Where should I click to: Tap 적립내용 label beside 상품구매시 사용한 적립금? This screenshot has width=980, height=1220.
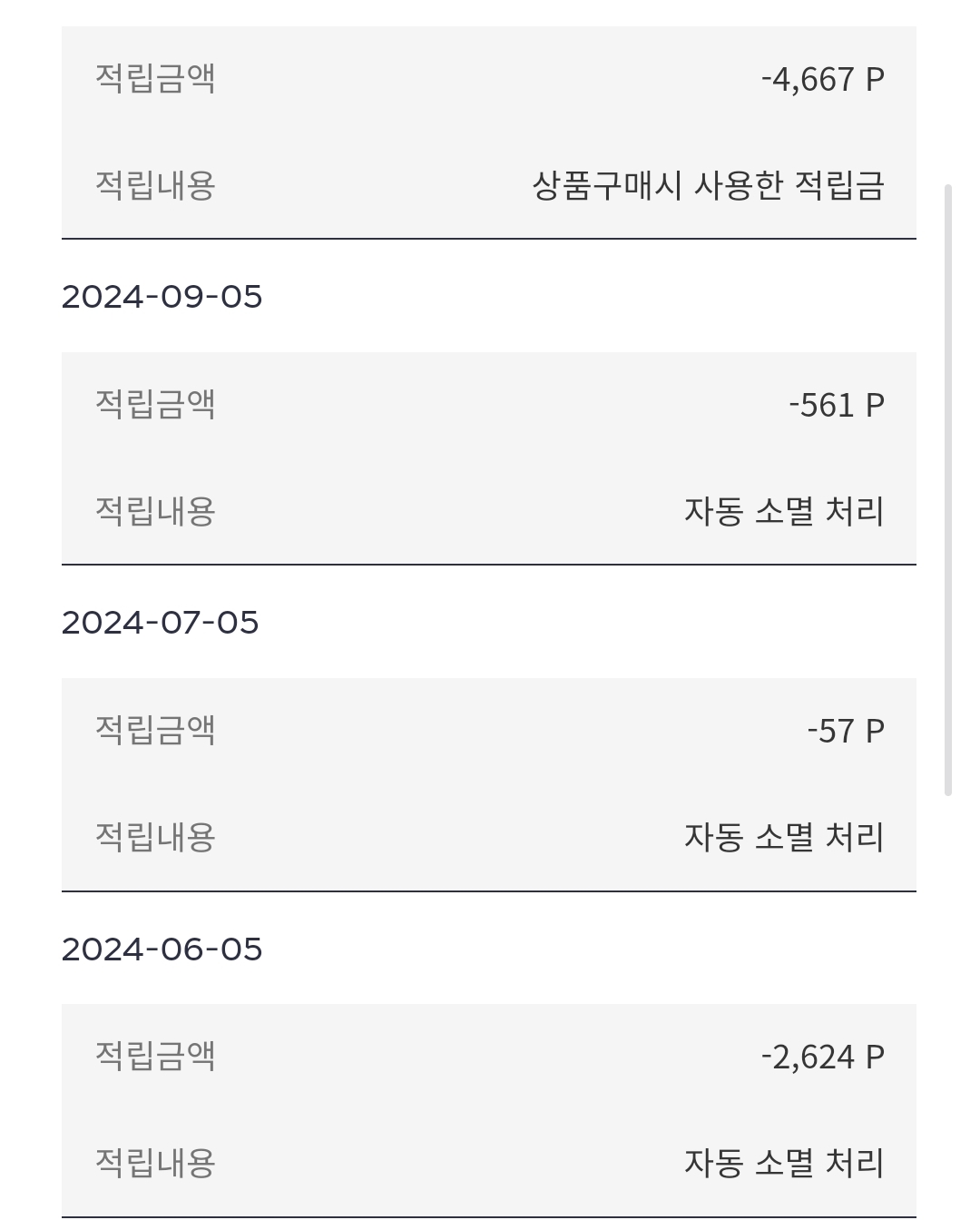(155, 186)
